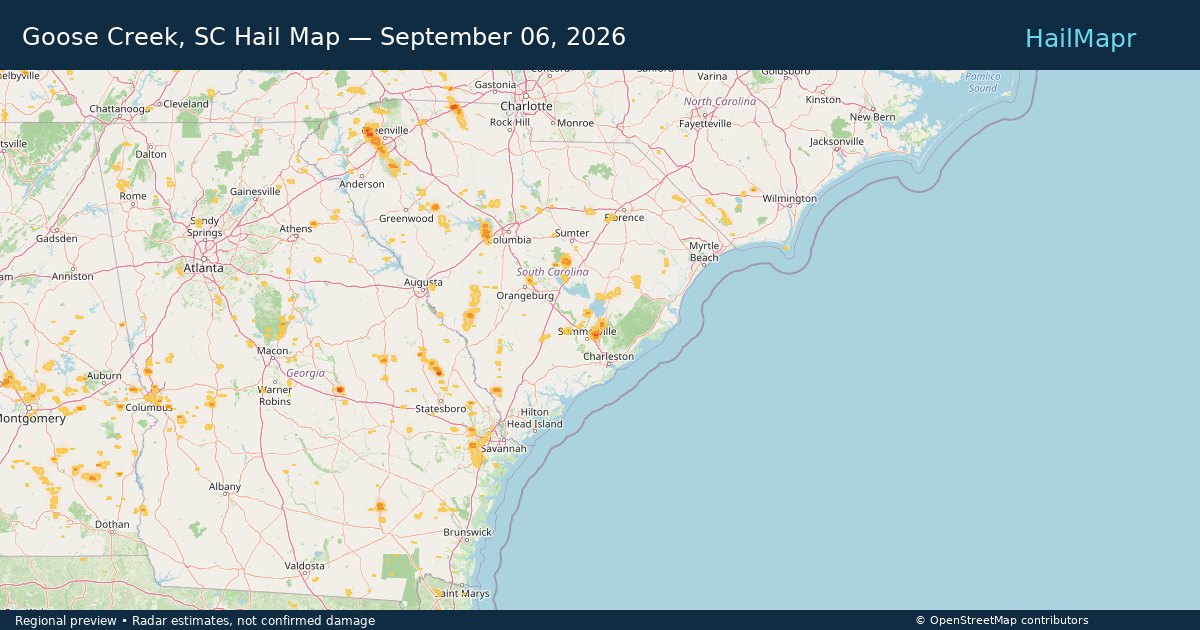Click the Greenwood label

click(x=406, y=218)
